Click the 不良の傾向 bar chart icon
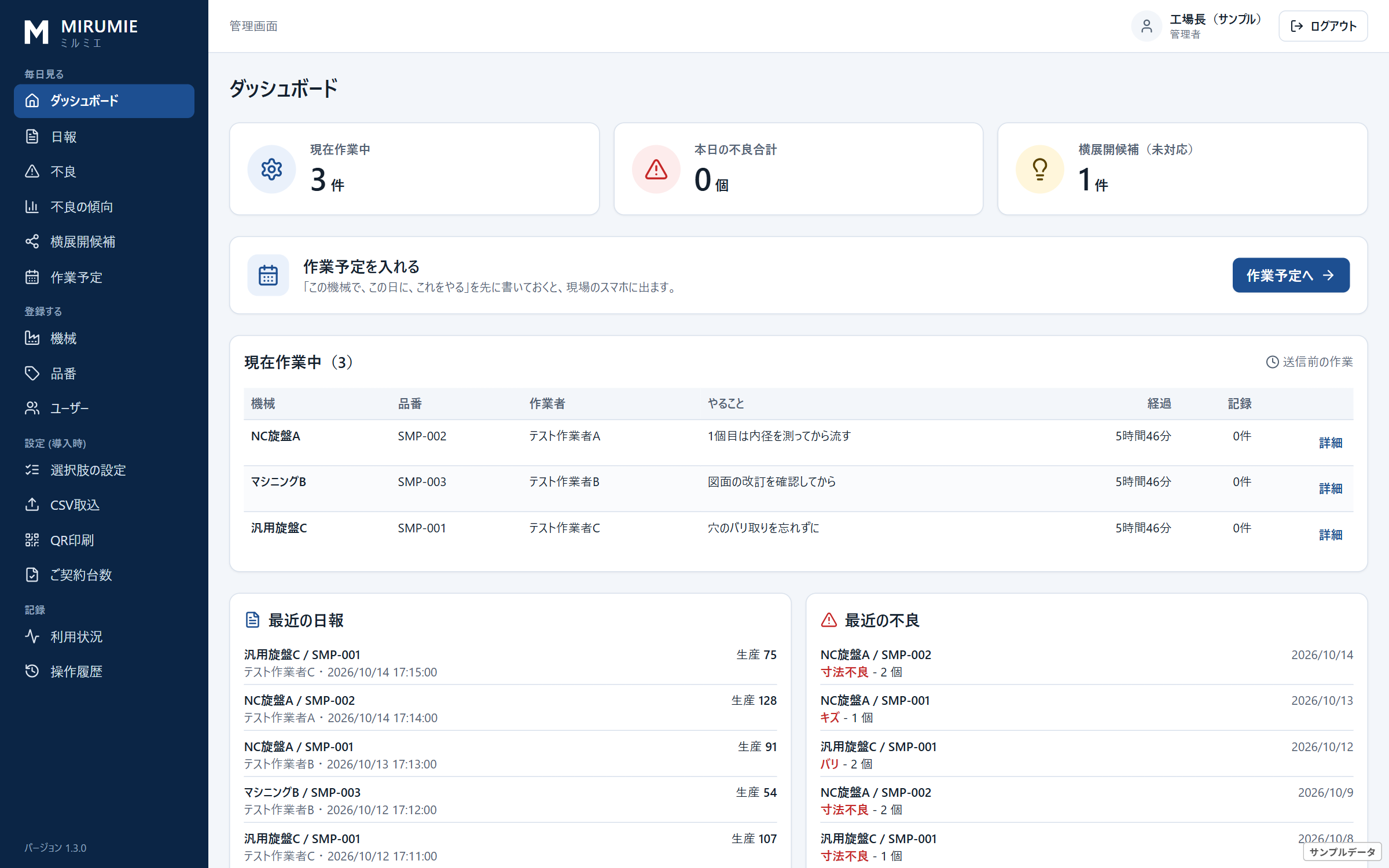Viewport: 1389px width, 868px height. (x=32, y=207)
